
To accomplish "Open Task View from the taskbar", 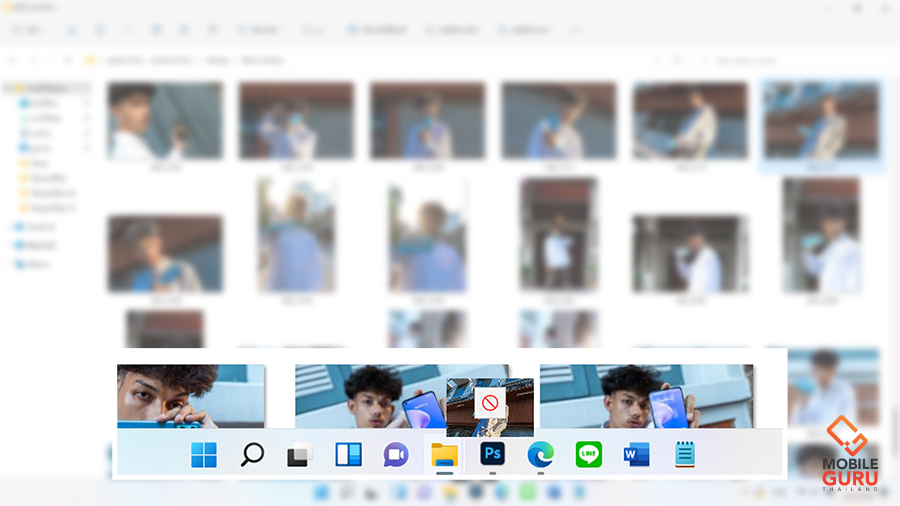I will tap(300, 455).
